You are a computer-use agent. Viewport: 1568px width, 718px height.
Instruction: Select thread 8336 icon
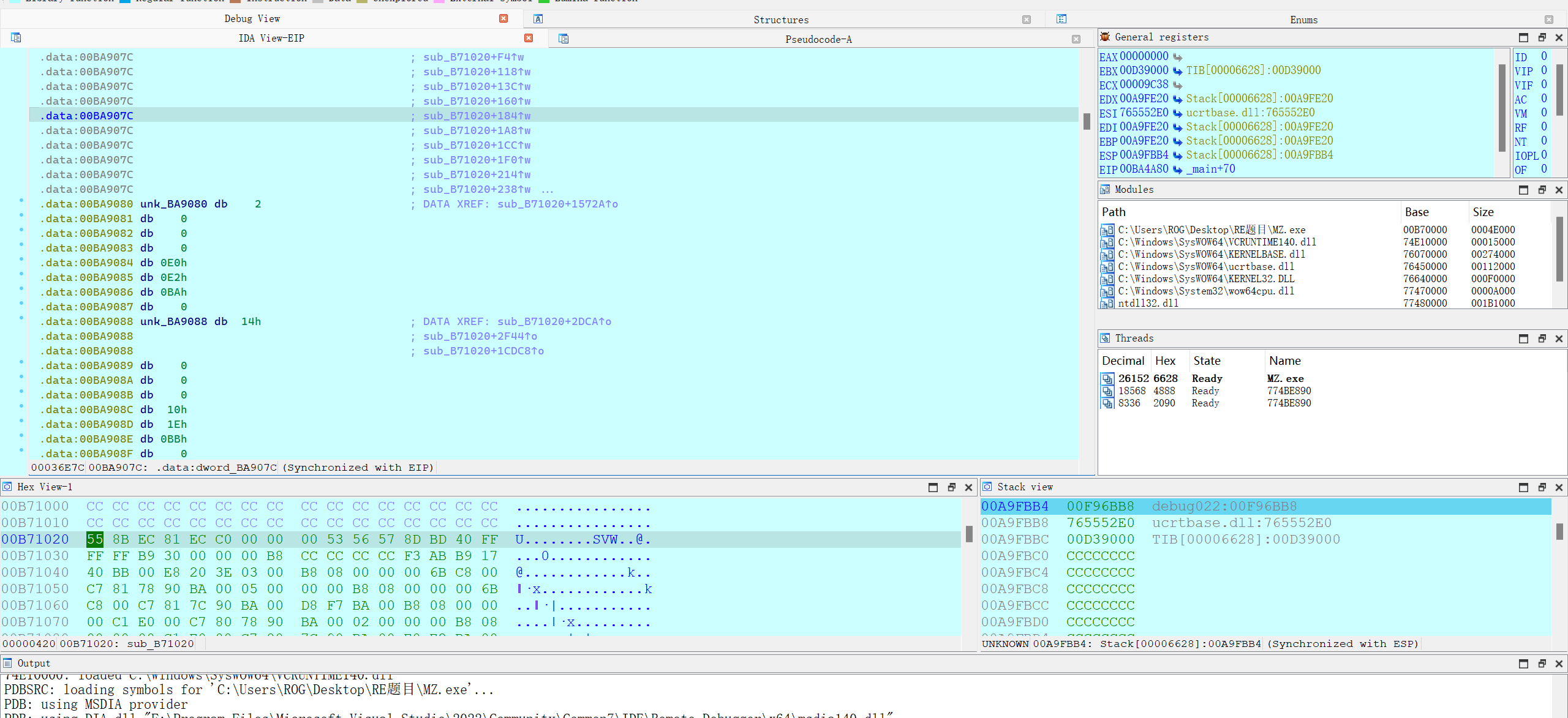pyautogui.click(x=1107, y=403)
